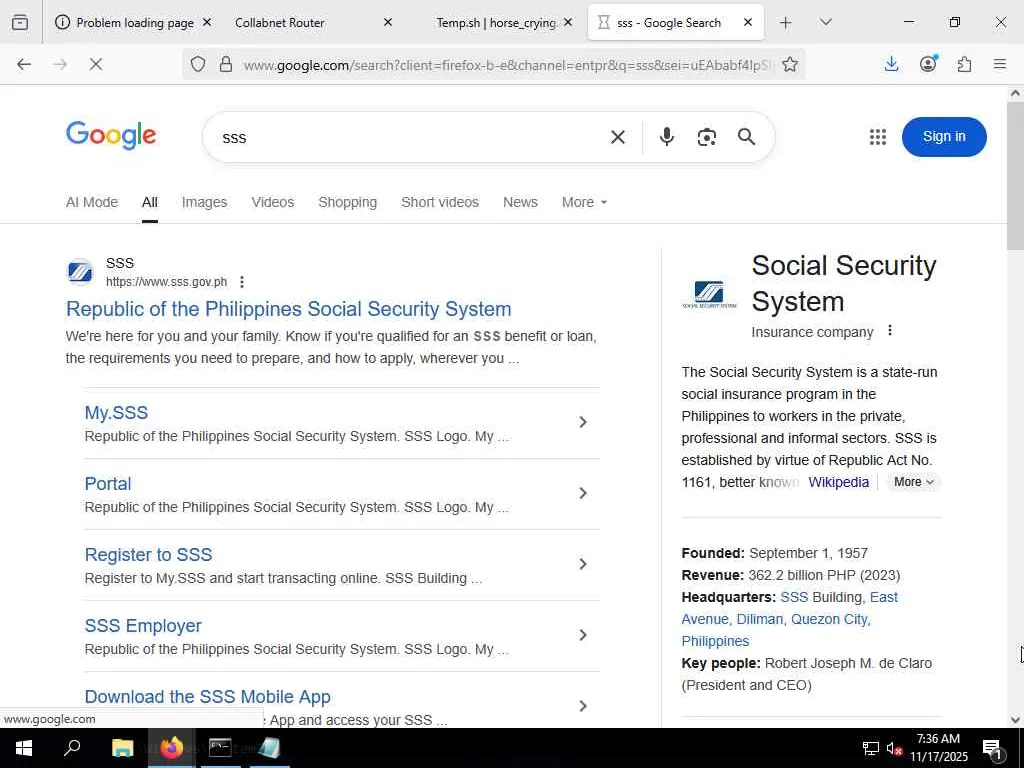Click the magnifier search submit icon
Image resolution: width=1024 pixels, height=768 pixels.
(746, 137)
